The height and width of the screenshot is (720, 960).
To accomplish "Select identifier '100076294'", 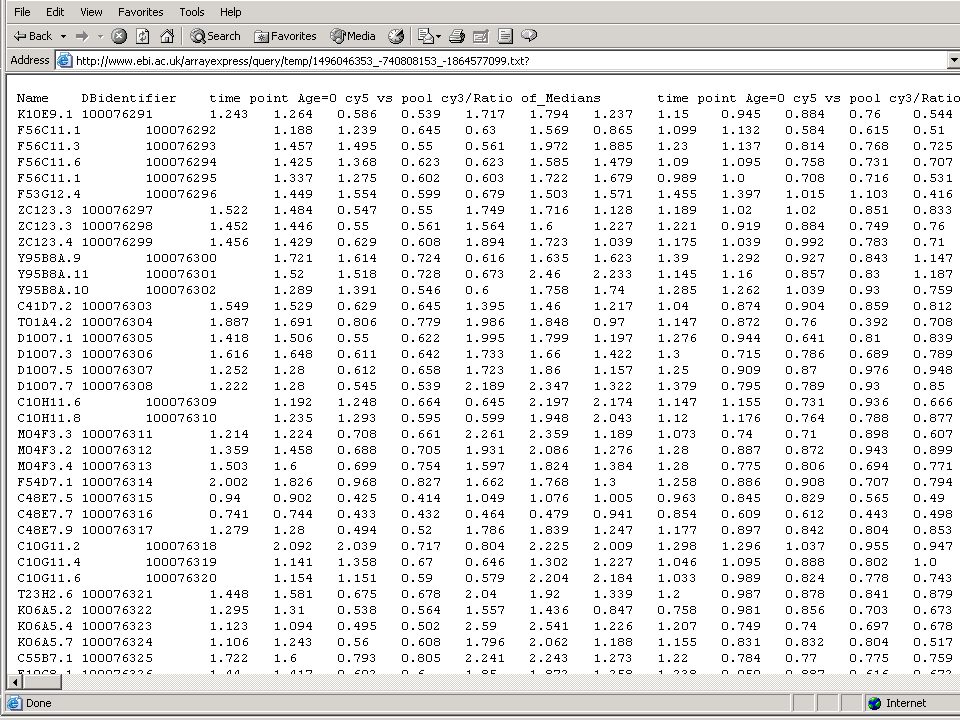I will pos(181,162).
